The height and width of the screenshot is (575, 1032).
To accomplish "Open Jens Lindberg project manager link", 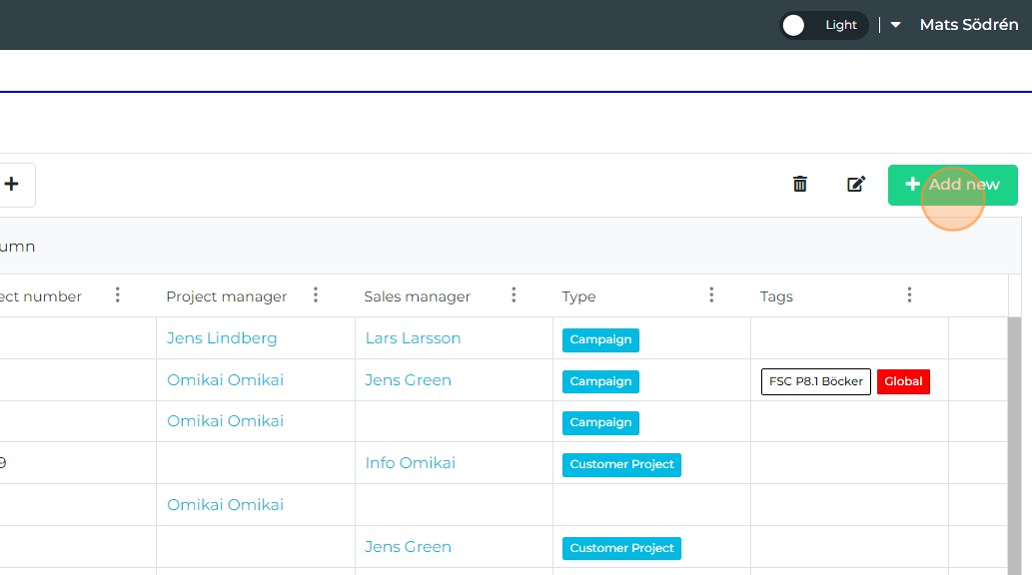I will [222, 338].
